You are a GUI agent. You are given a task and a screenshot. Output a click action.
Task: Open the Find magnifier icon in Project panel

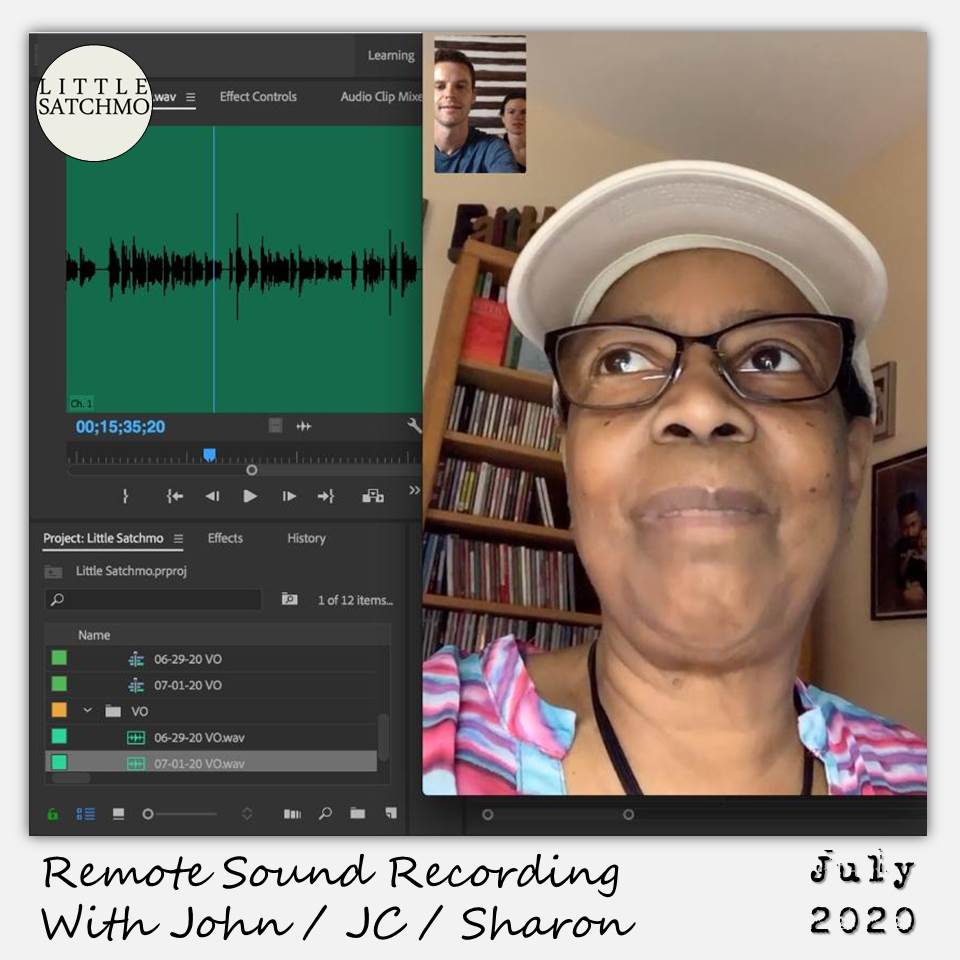[325, 812]
